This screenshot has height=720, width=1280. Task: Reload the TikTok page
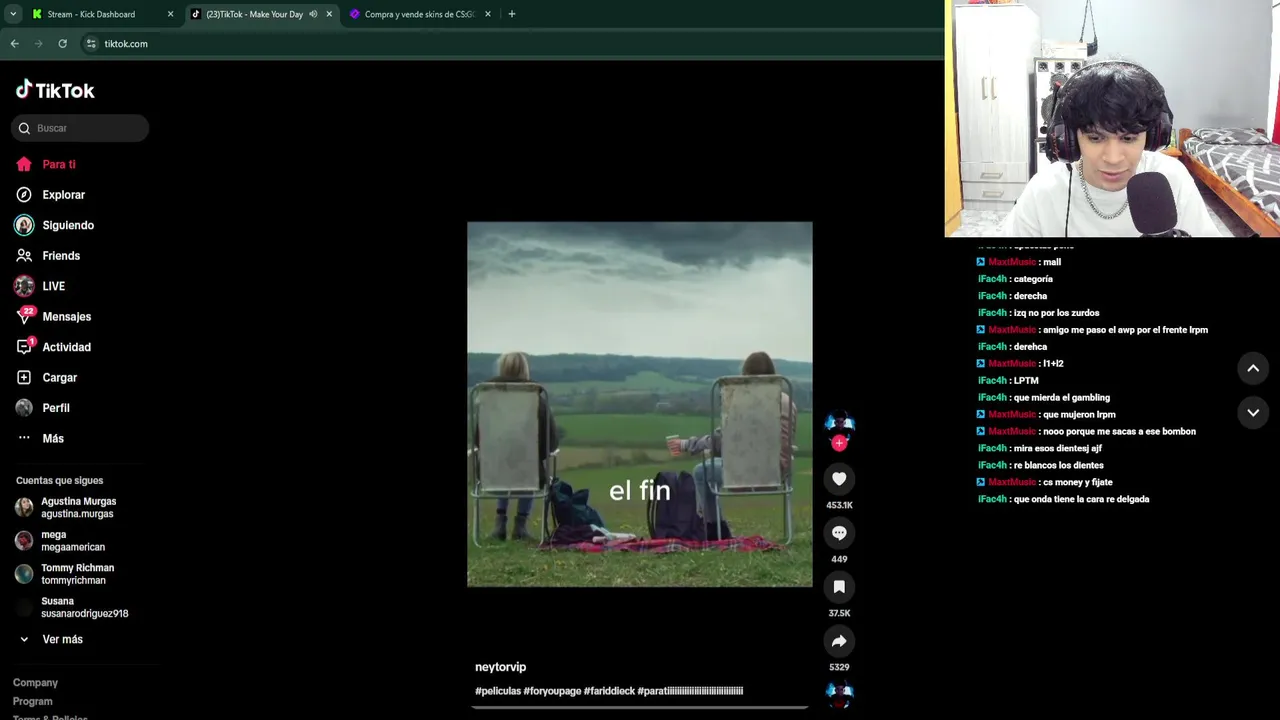(x=63, y=44)
